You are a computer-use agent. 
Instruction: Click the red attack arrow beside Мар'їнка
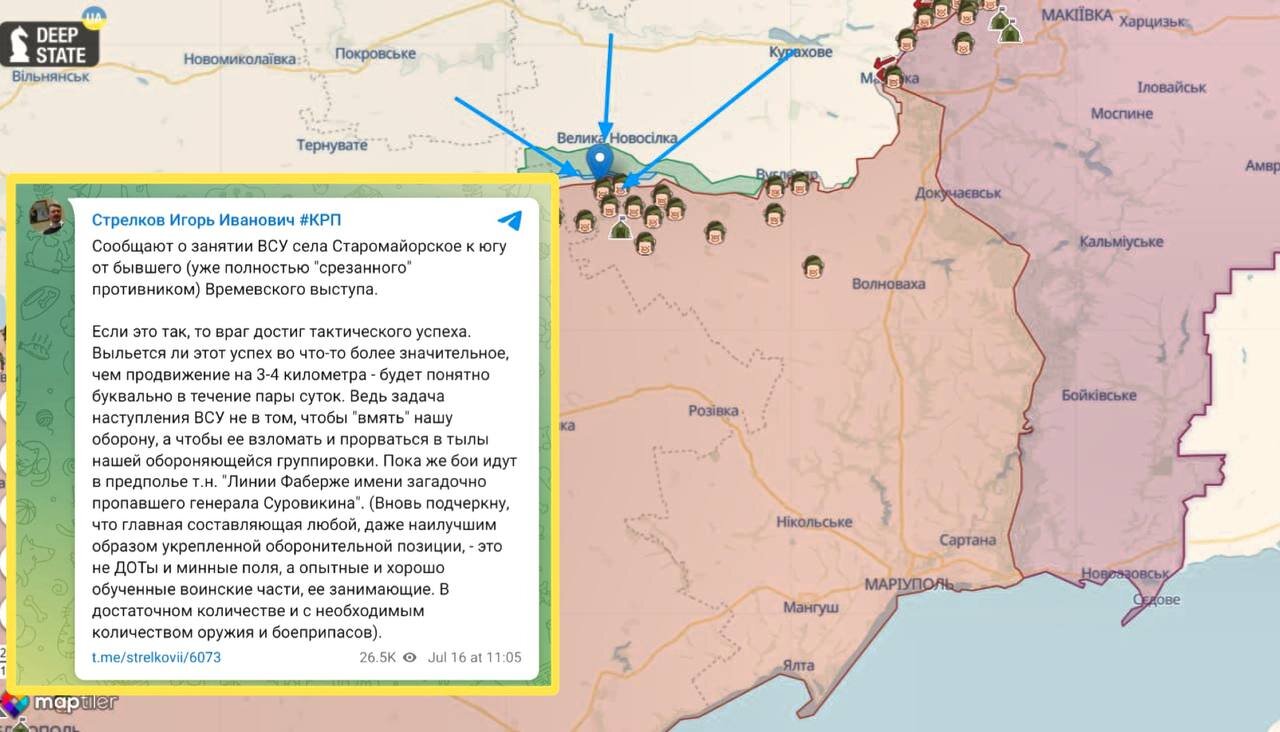coord(882,64)
